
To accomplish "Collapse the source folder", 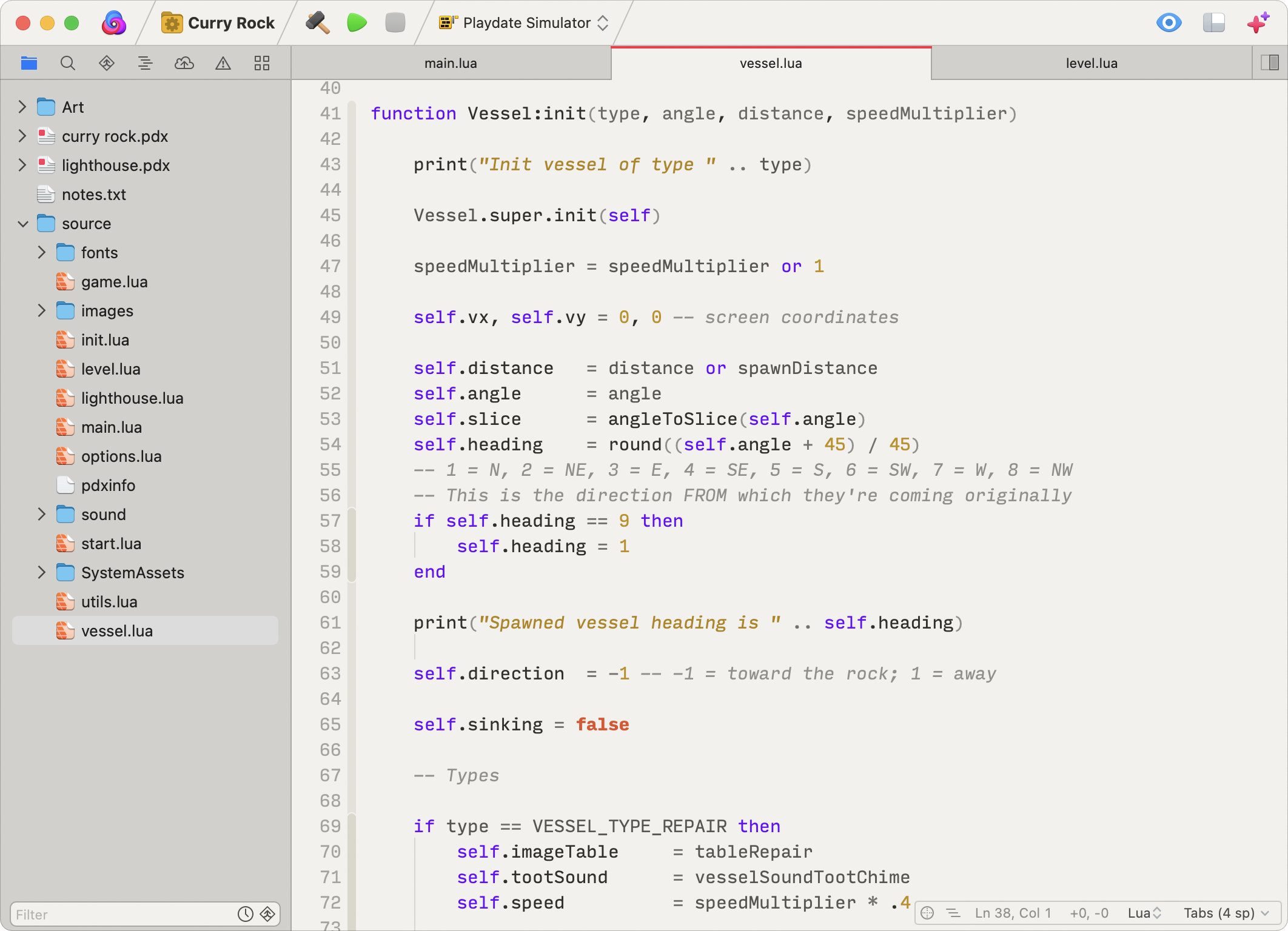I will pyautogui.click(x=22, y=224).
